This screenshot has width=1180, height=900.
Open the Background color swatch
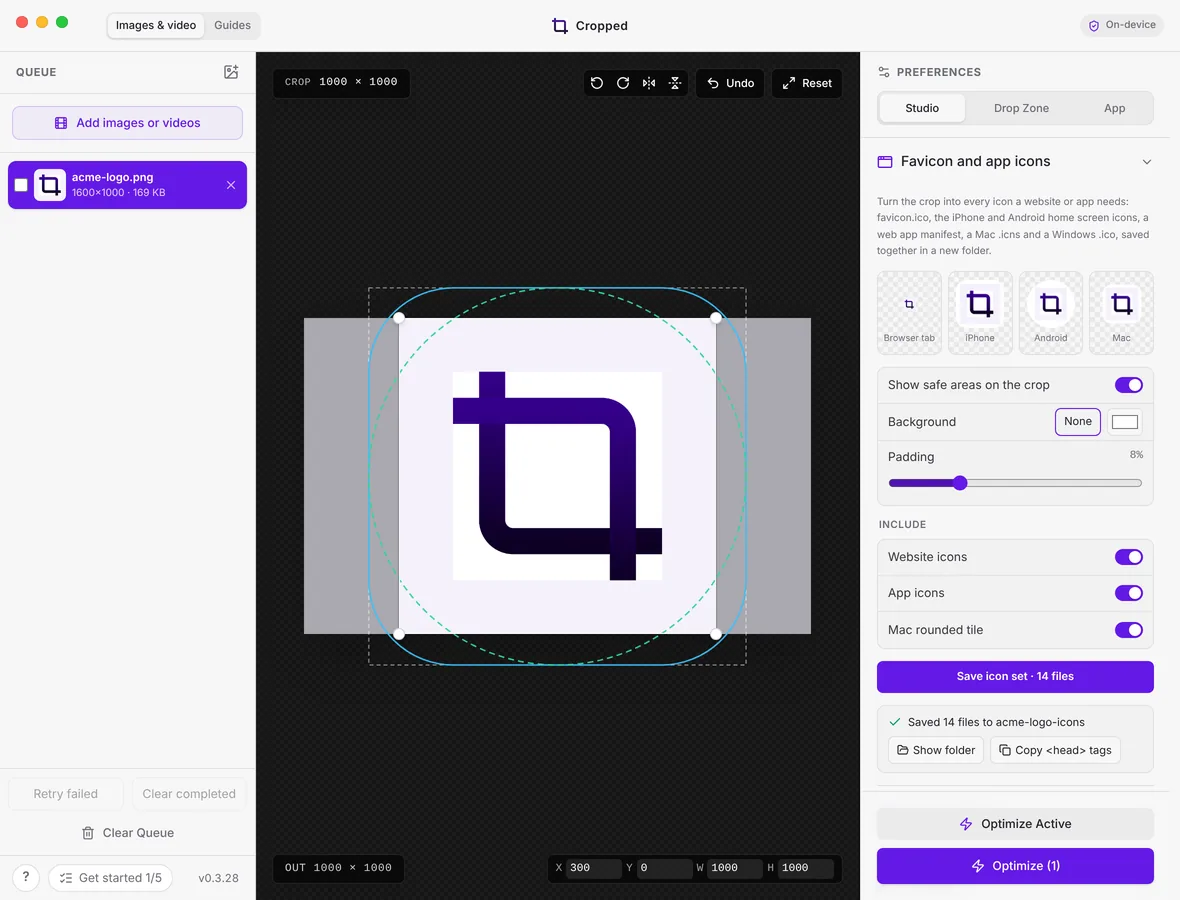click(x=1124, y=421)
